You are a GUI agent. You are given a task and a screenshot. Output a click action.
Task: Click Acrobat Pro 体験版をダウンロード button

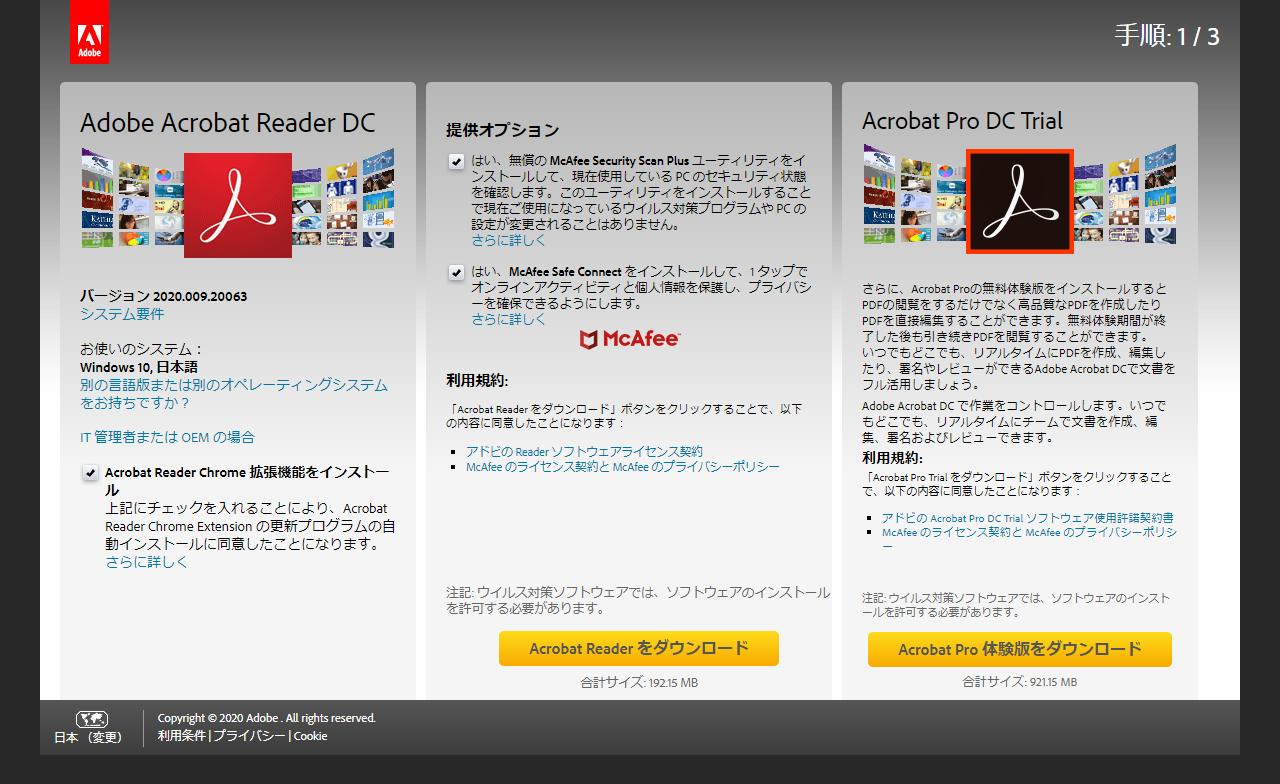(x=1020, y=649)
